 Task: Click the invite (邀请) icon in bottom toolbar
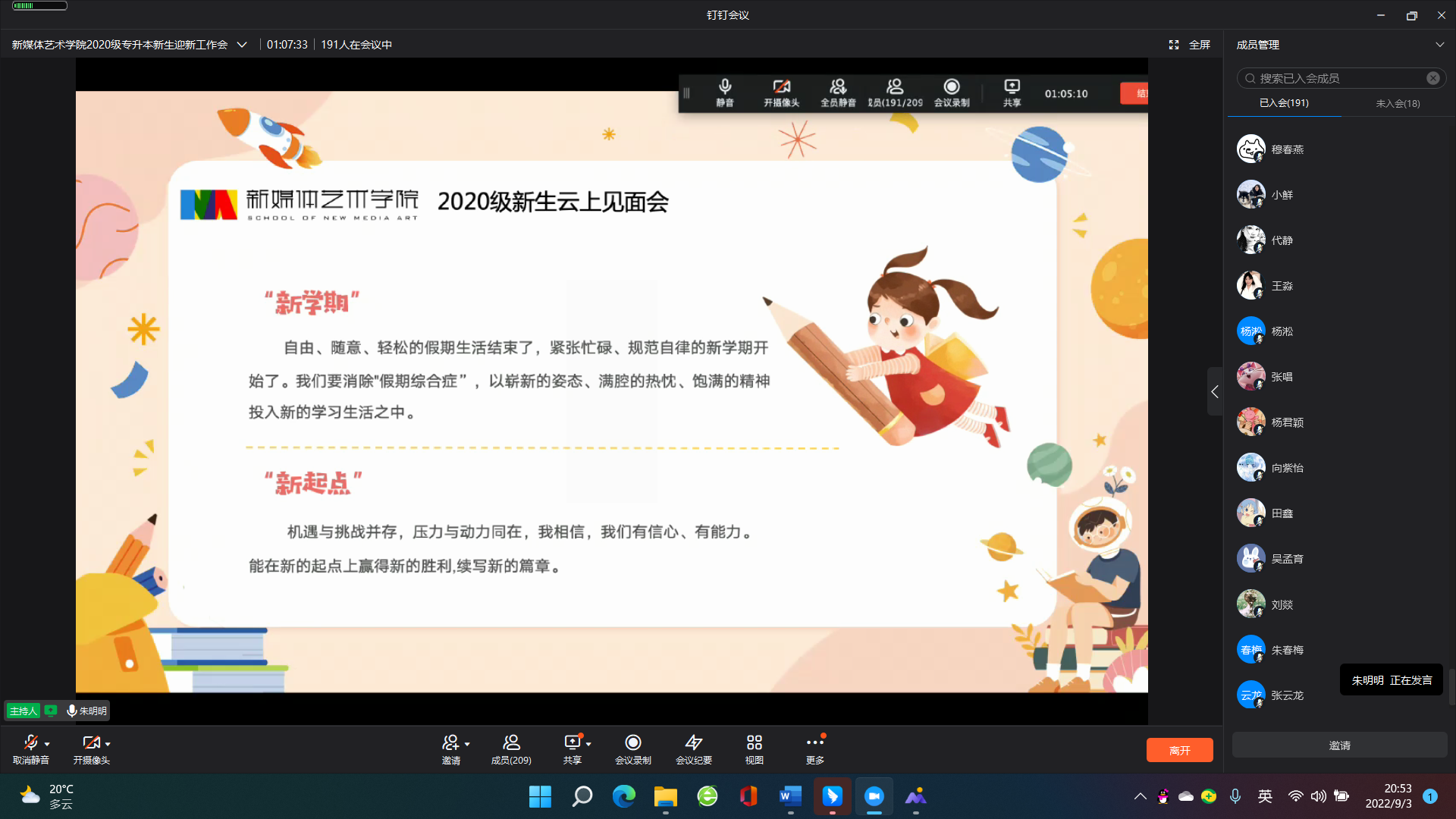click(450, 742)
